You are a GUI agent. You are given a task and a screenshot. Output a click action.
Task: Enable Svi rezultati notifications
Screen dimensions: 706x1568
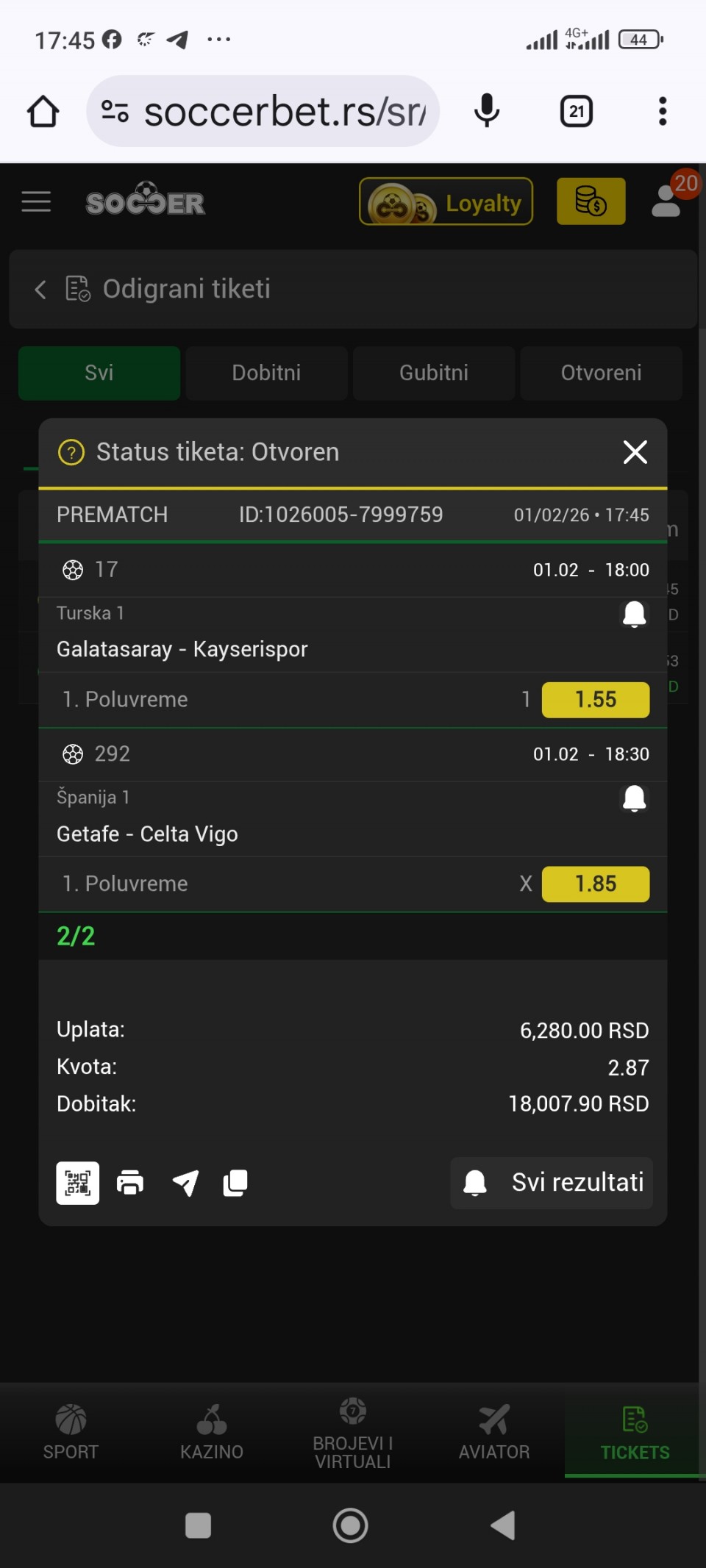pyautogui.click(x=552, y=1183)
